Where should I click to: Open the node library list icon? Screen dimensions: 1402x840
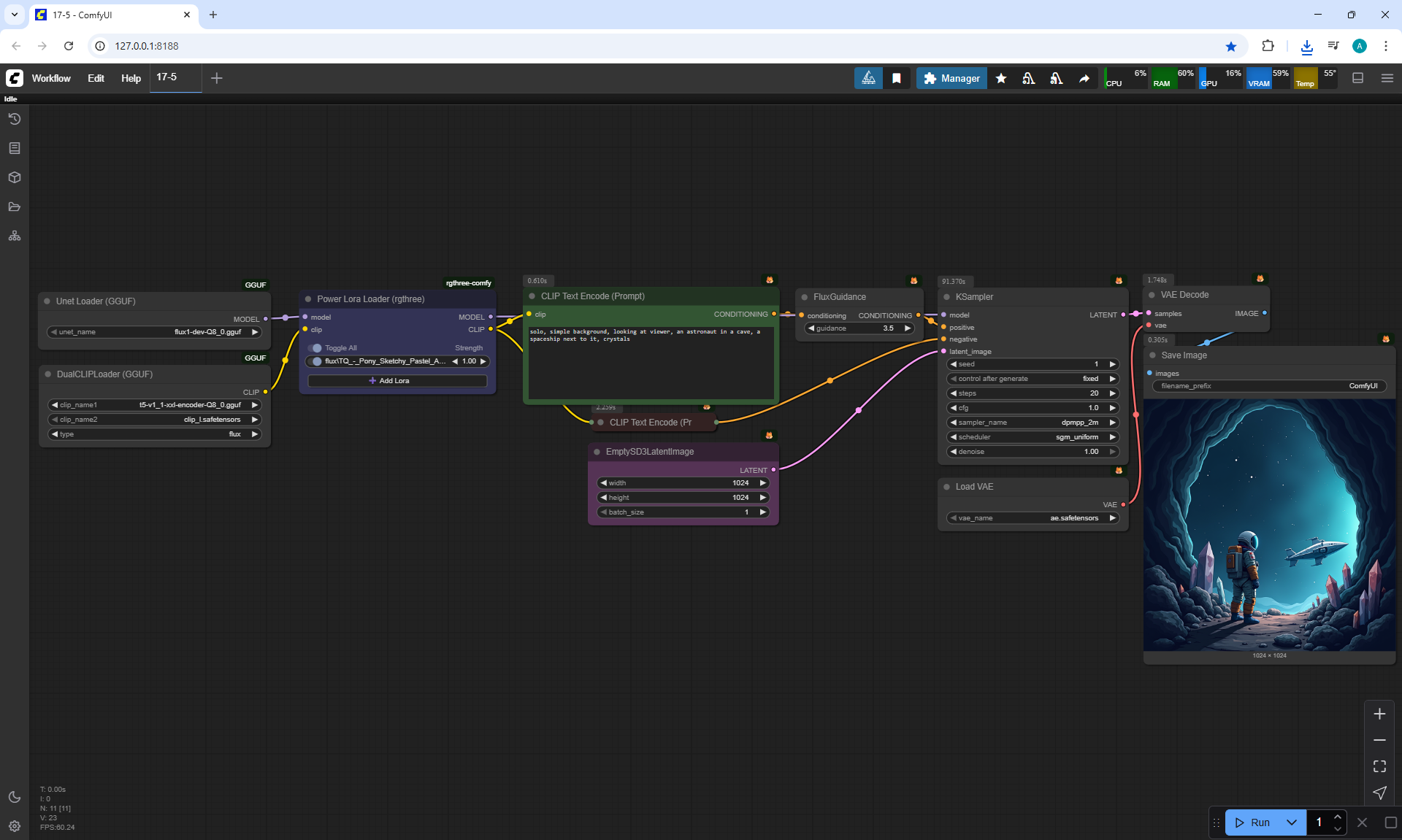tap(15, 148)
